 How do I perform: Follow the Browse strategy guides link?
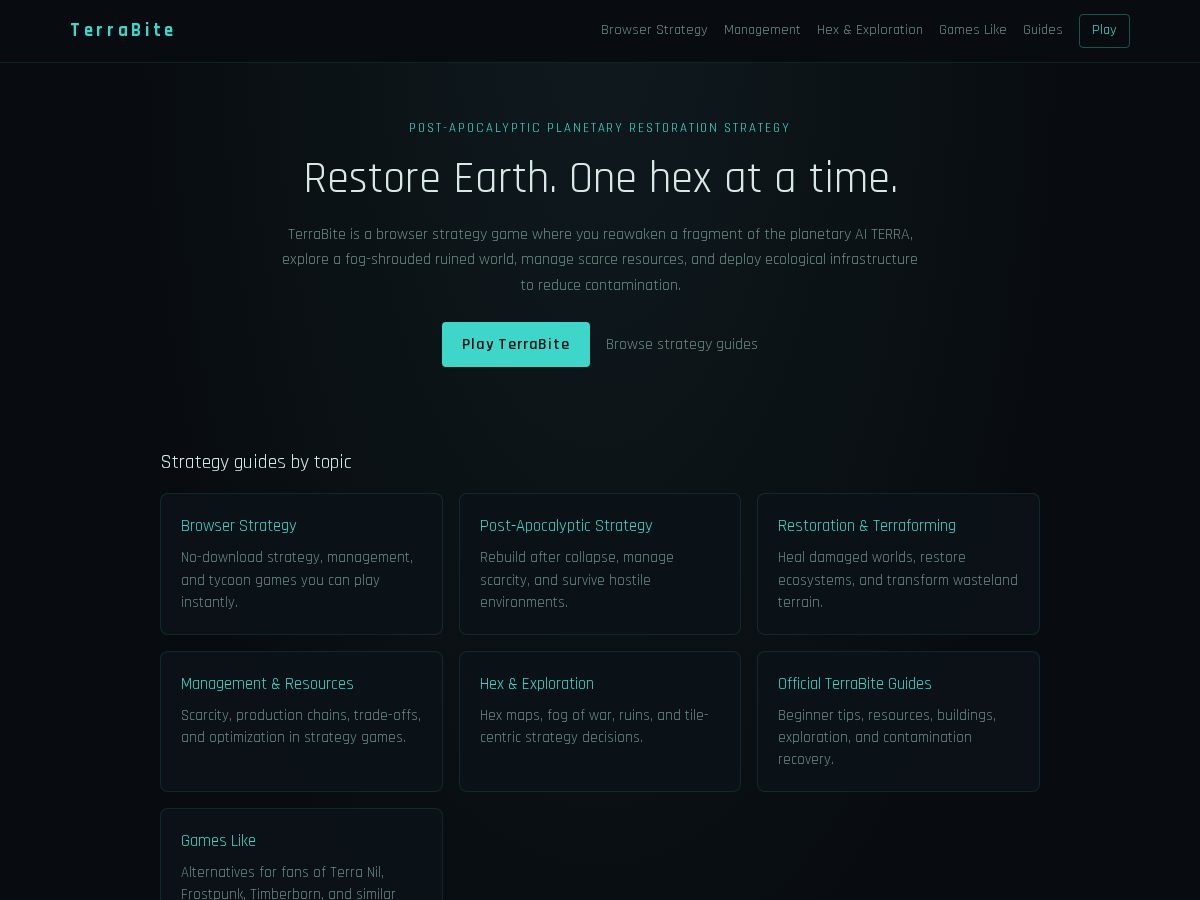[682, 344]
